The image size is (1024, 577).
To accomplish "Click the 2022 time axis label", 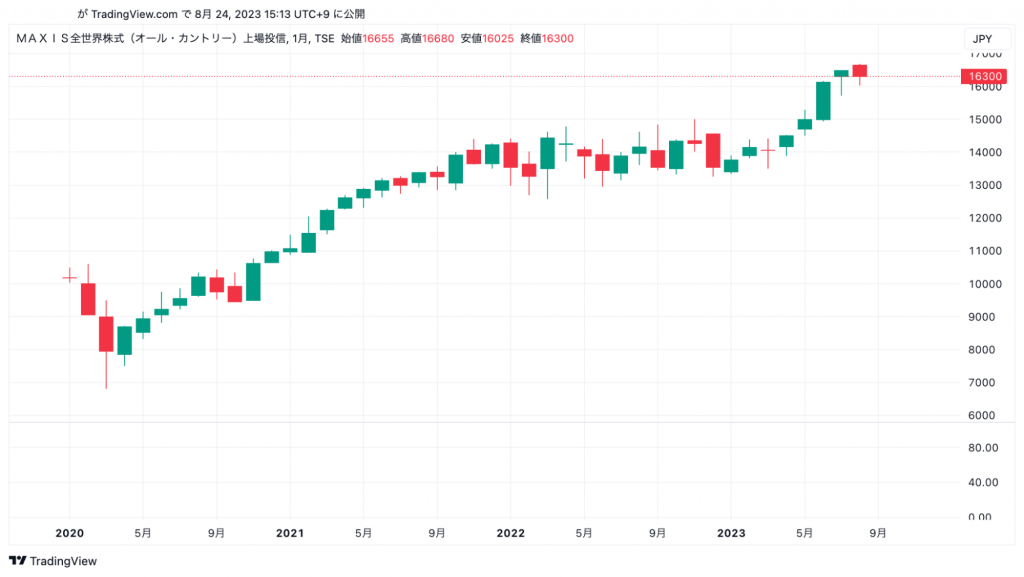I will tap(511, 533).
